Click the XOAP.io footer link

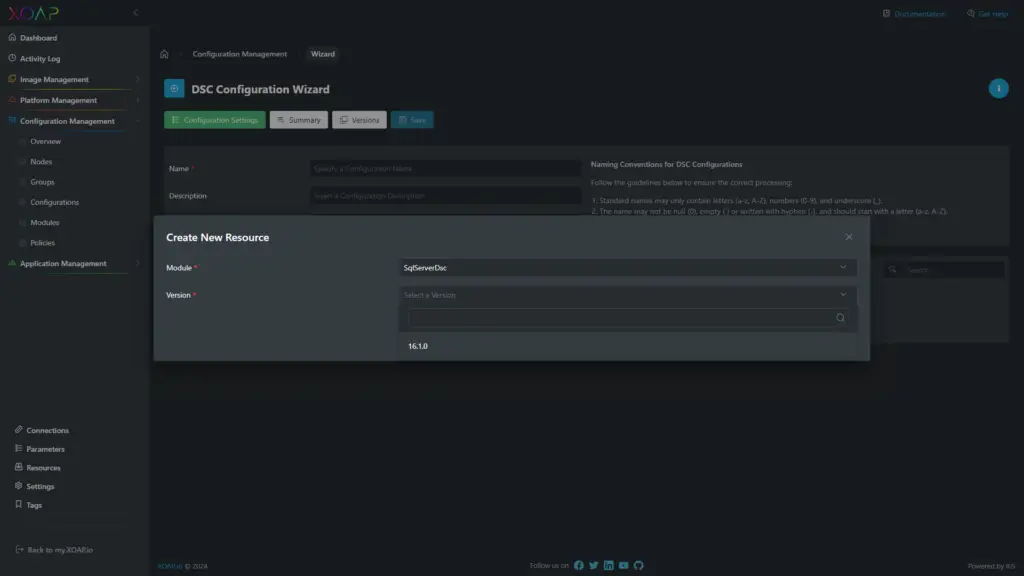(x=170, y=566)
